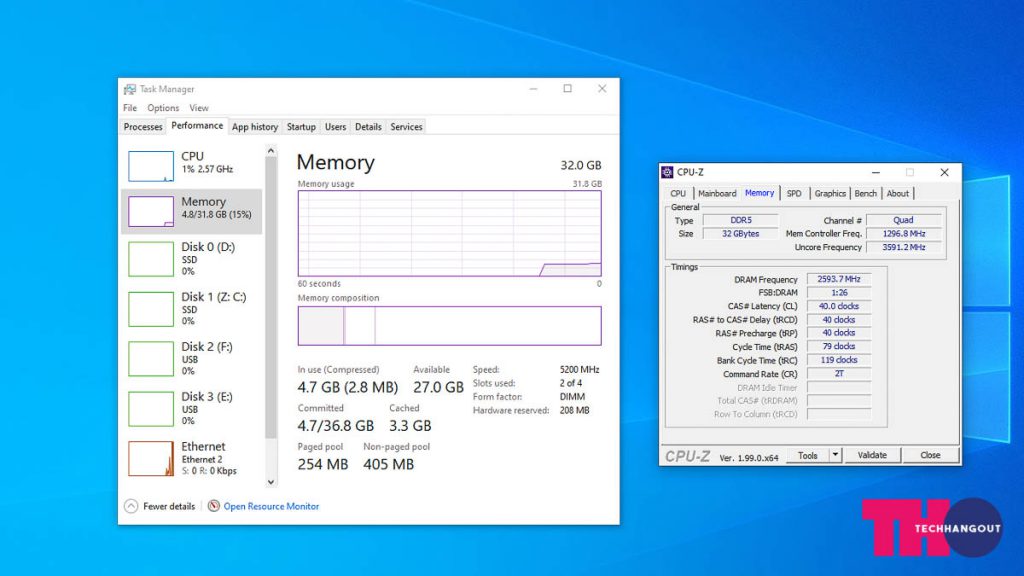Select the Performance tab in Task Manager
Image resolution: width=1024 pixels, height=576 pixels.
(x=197, y=125)
